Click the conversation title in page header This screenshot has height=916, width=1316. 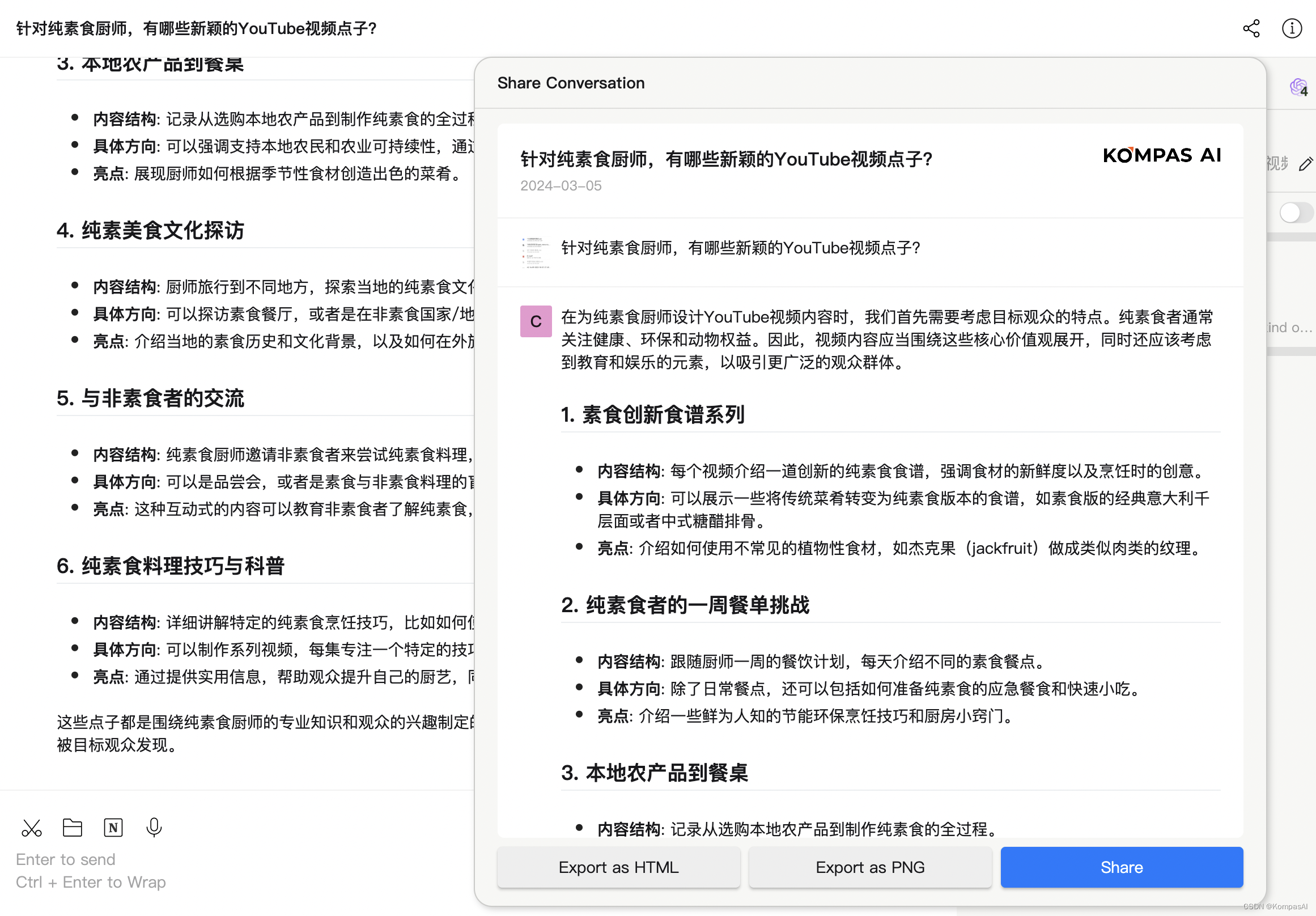tap(196, 29)
